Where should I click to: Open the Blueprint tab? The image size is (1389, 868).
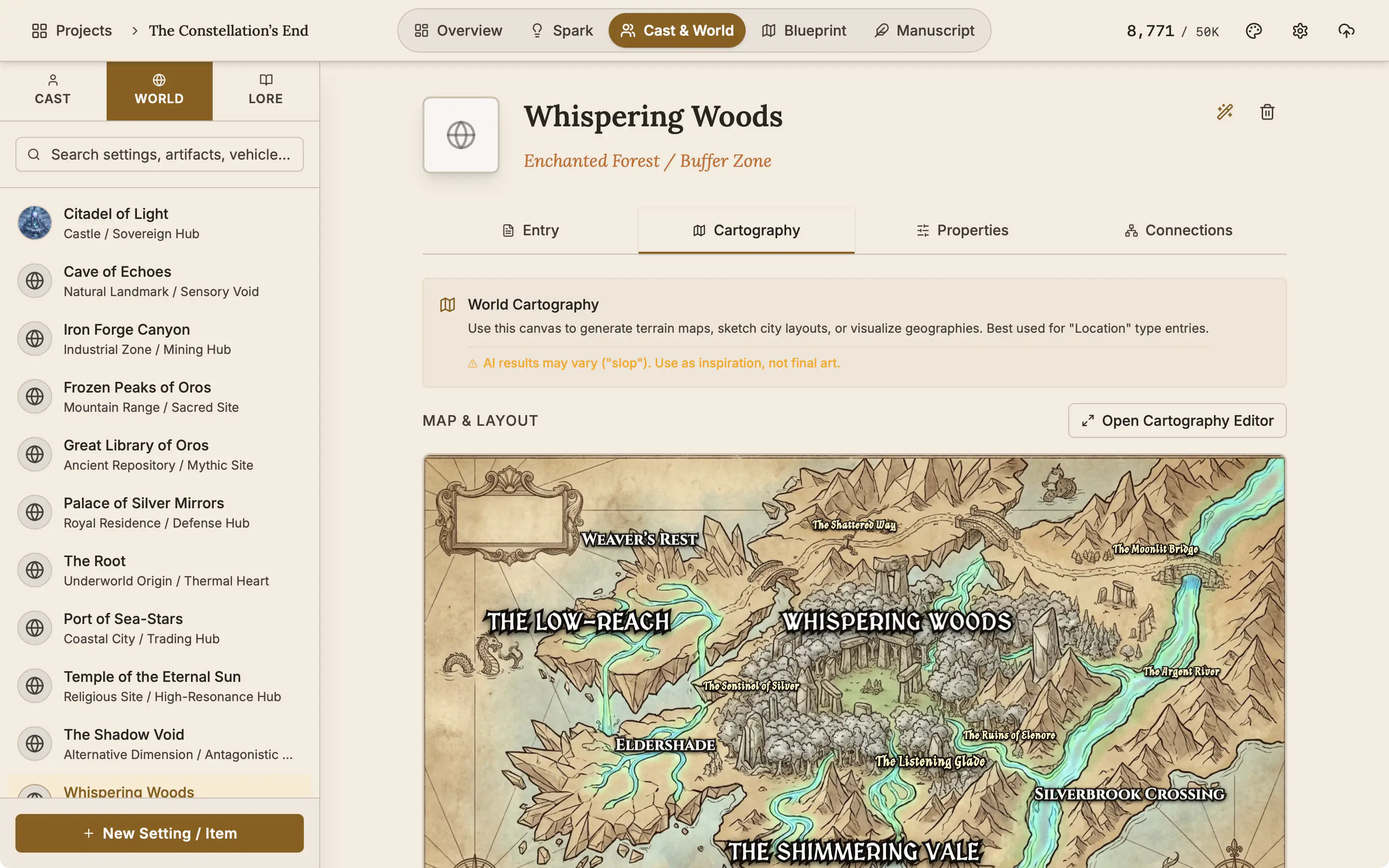pos(803,30)
